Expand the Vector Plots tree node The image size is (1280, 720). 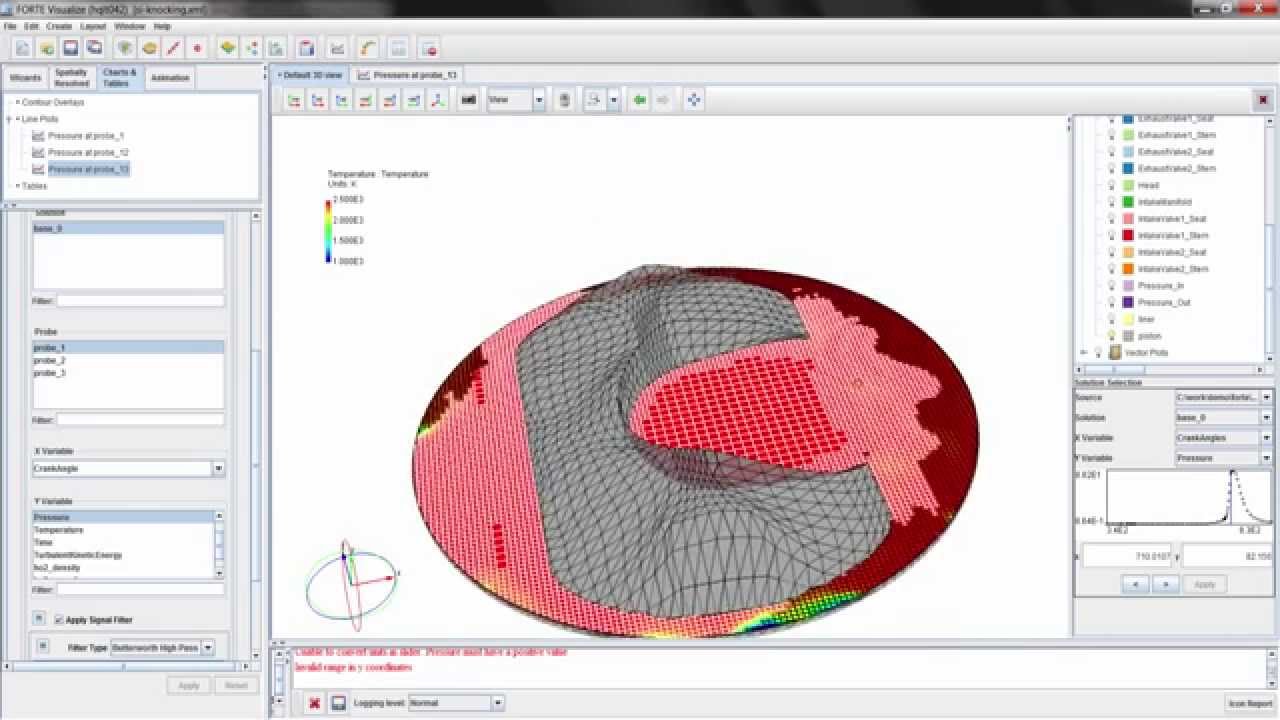click(1083, 353)
